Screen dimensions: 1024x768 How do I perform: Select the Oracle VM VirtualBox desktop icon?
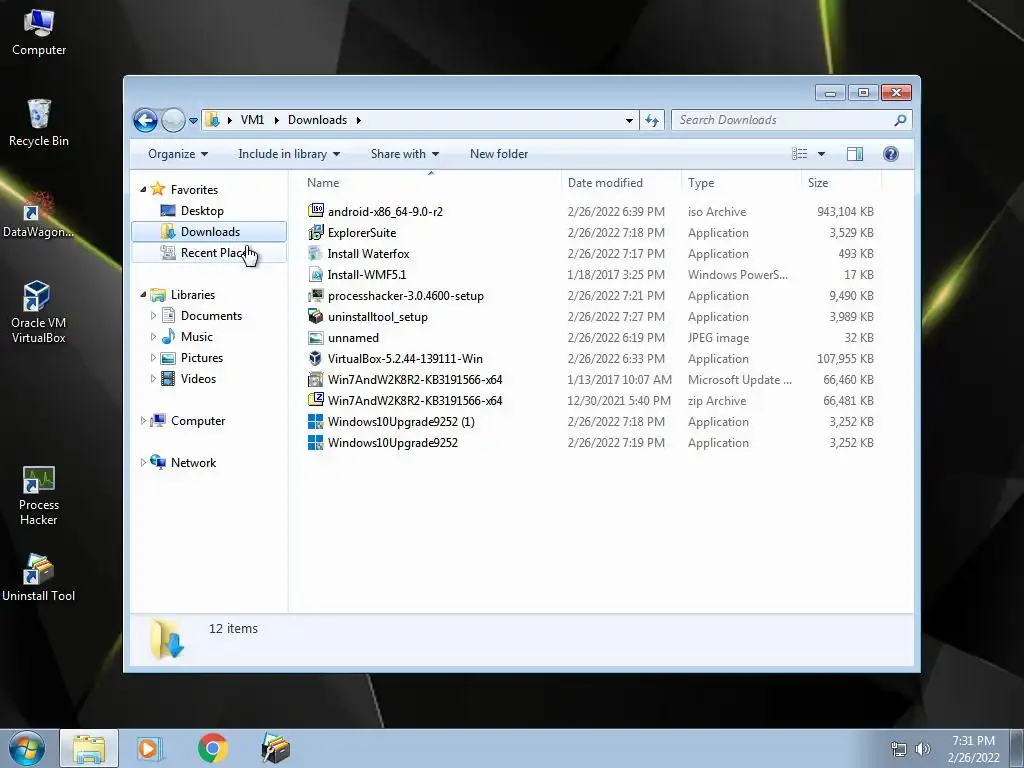pos(39,312)
